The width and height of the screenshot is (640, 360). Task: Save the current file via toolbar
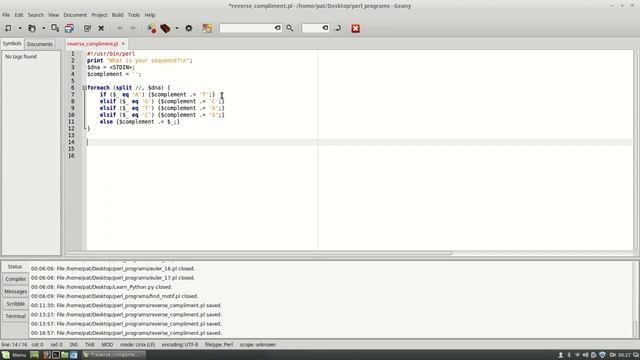point(55,28)
